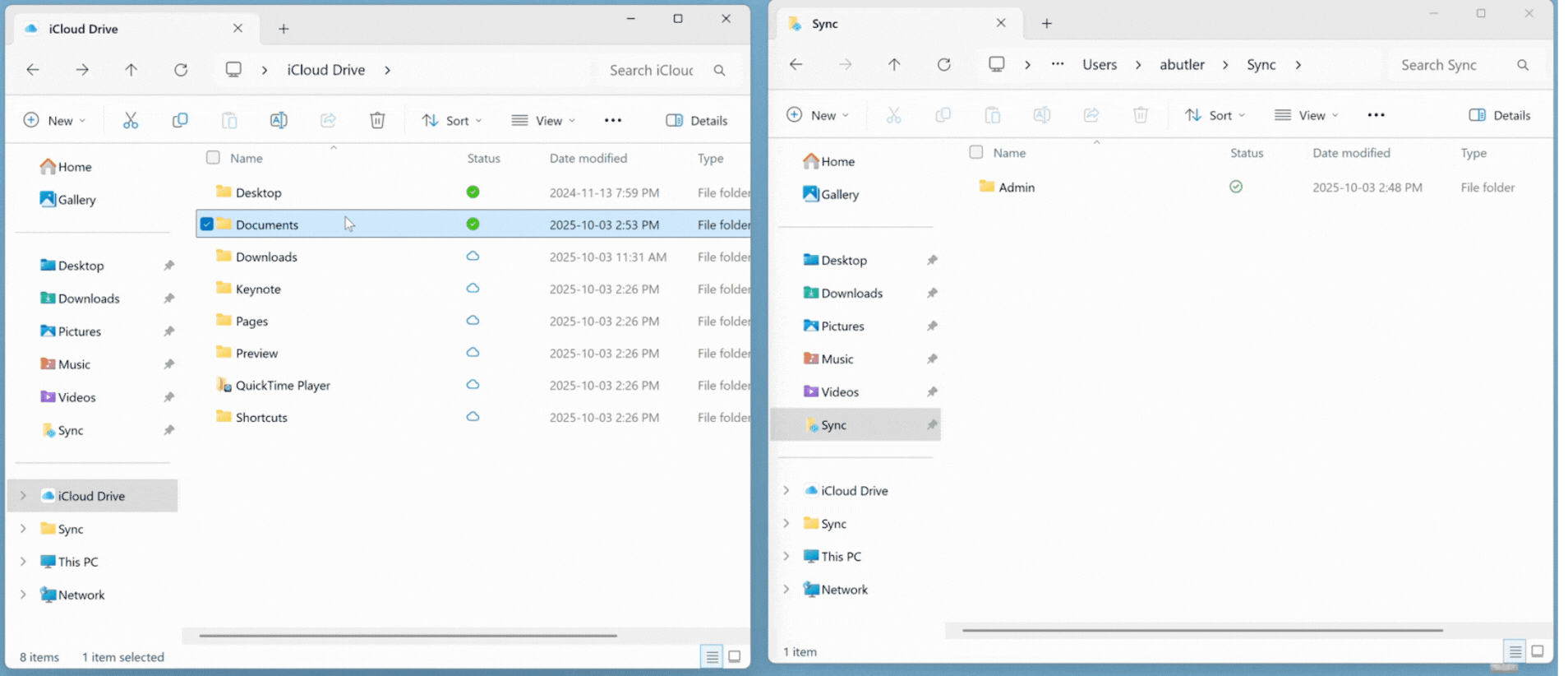Click the Copy icon in iCloud Drive toolbar

tap(180, 121)
